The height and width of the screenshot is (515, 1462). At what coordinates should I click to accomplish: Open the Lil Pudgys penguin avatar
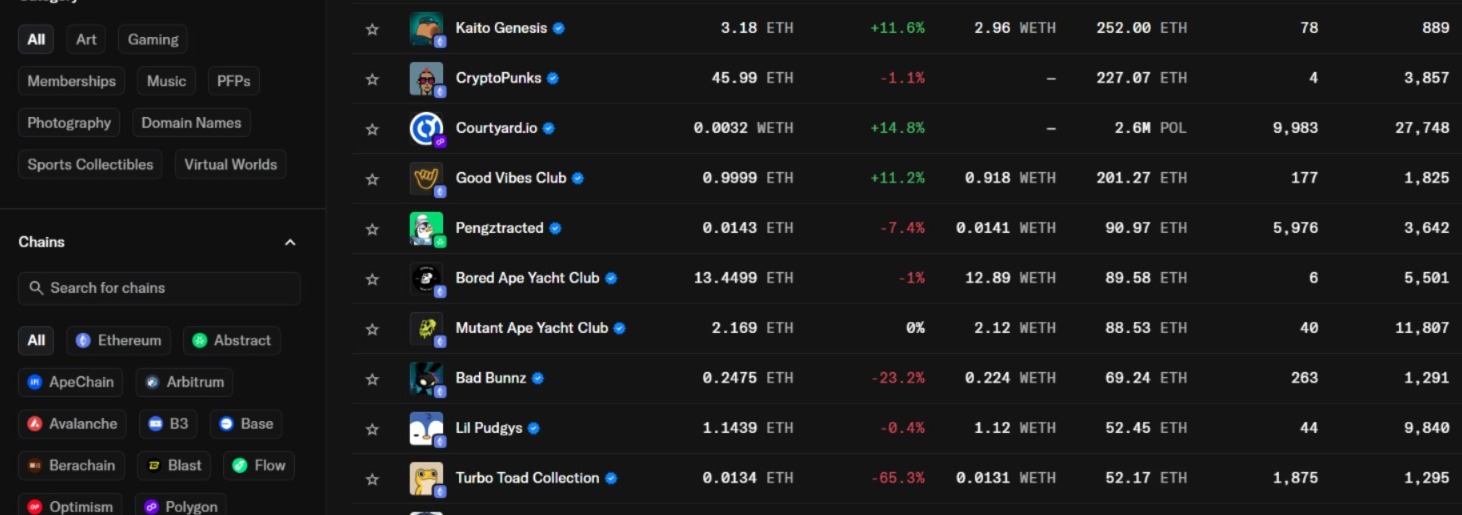pyautogui.click(x=427, y=429)
